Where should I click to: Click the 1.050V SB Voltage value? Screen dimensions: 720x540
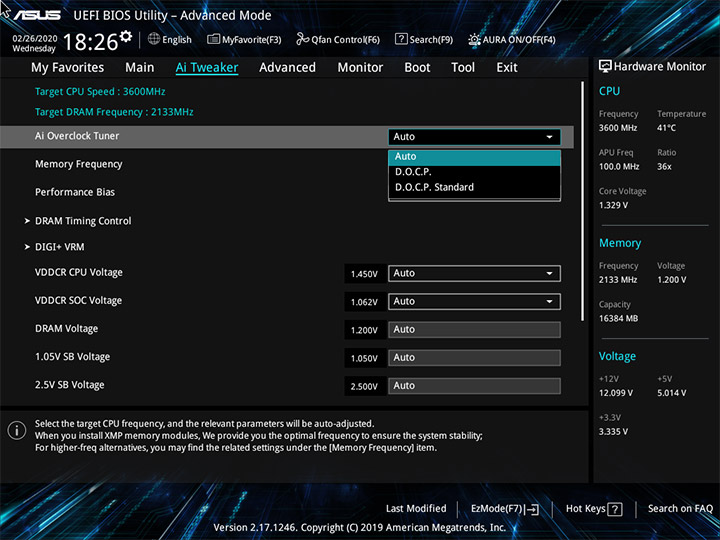coord(364,358)
